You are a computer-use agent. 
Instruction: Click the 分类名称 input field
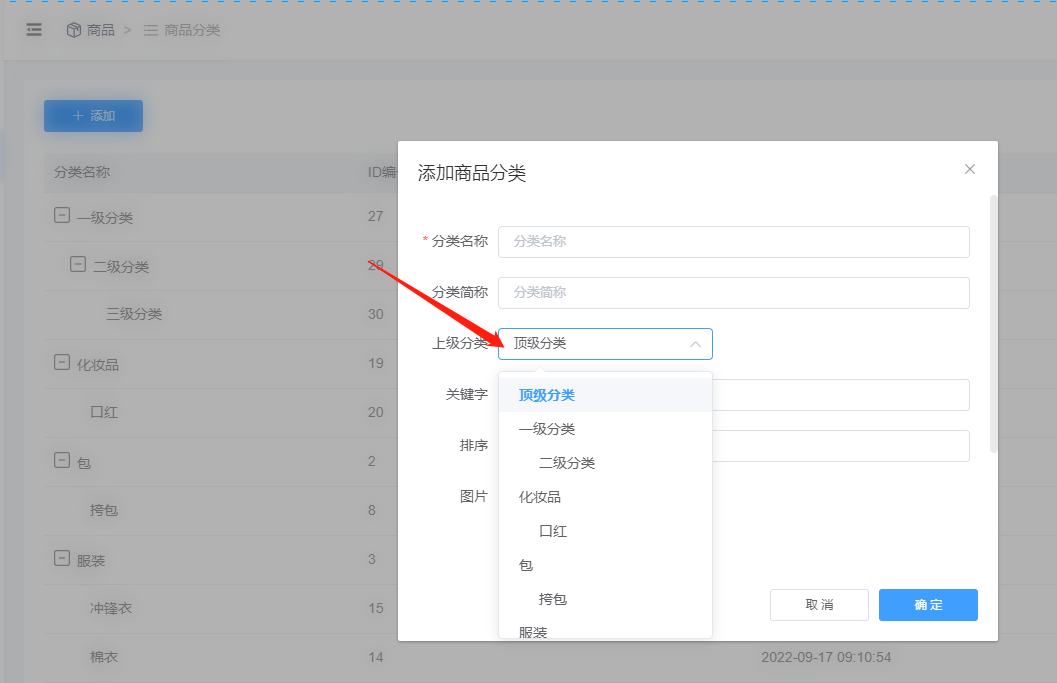click(733, 241)
